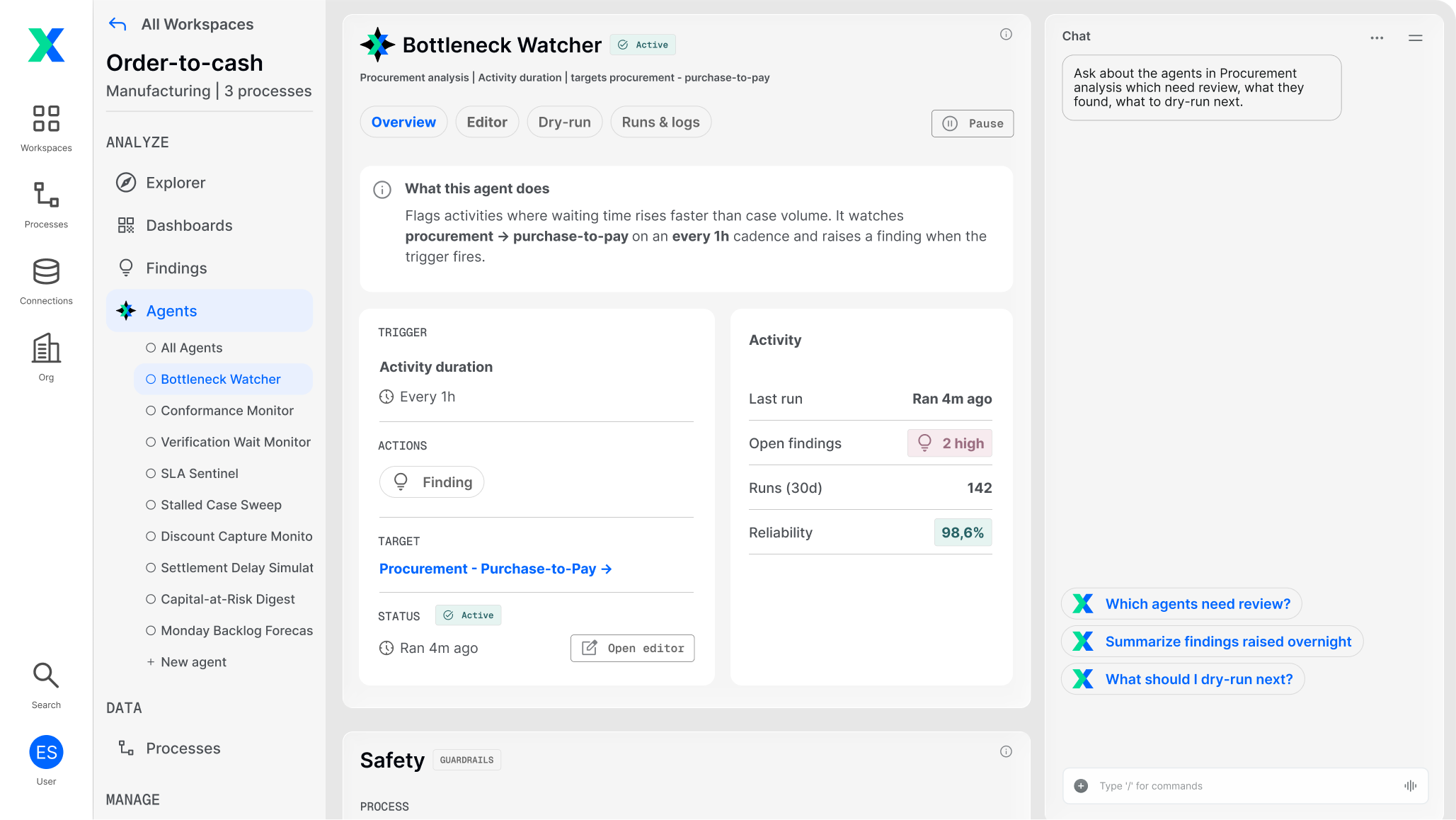The width and height of the screenshot is (1456, 820).
Task: Click the Open editor button
Action: point(632,648)
